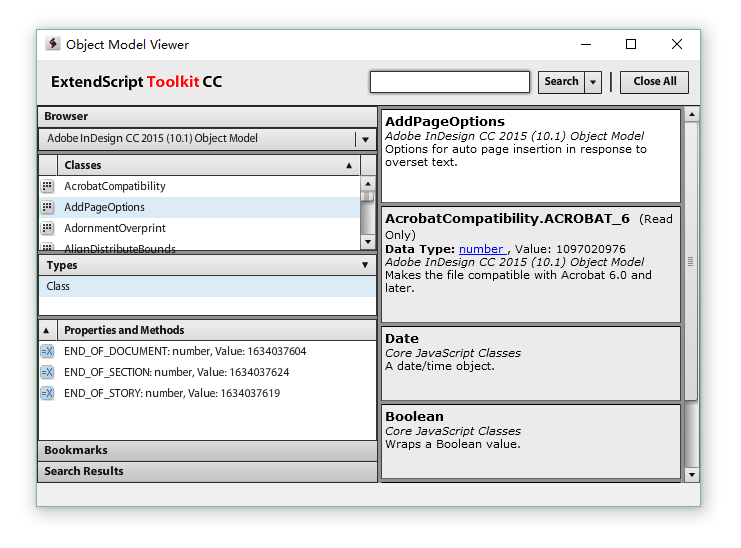741x548 pixels.
Task: Click the AcrobatCompatibility class icon
Action: [x=47, y=186]
